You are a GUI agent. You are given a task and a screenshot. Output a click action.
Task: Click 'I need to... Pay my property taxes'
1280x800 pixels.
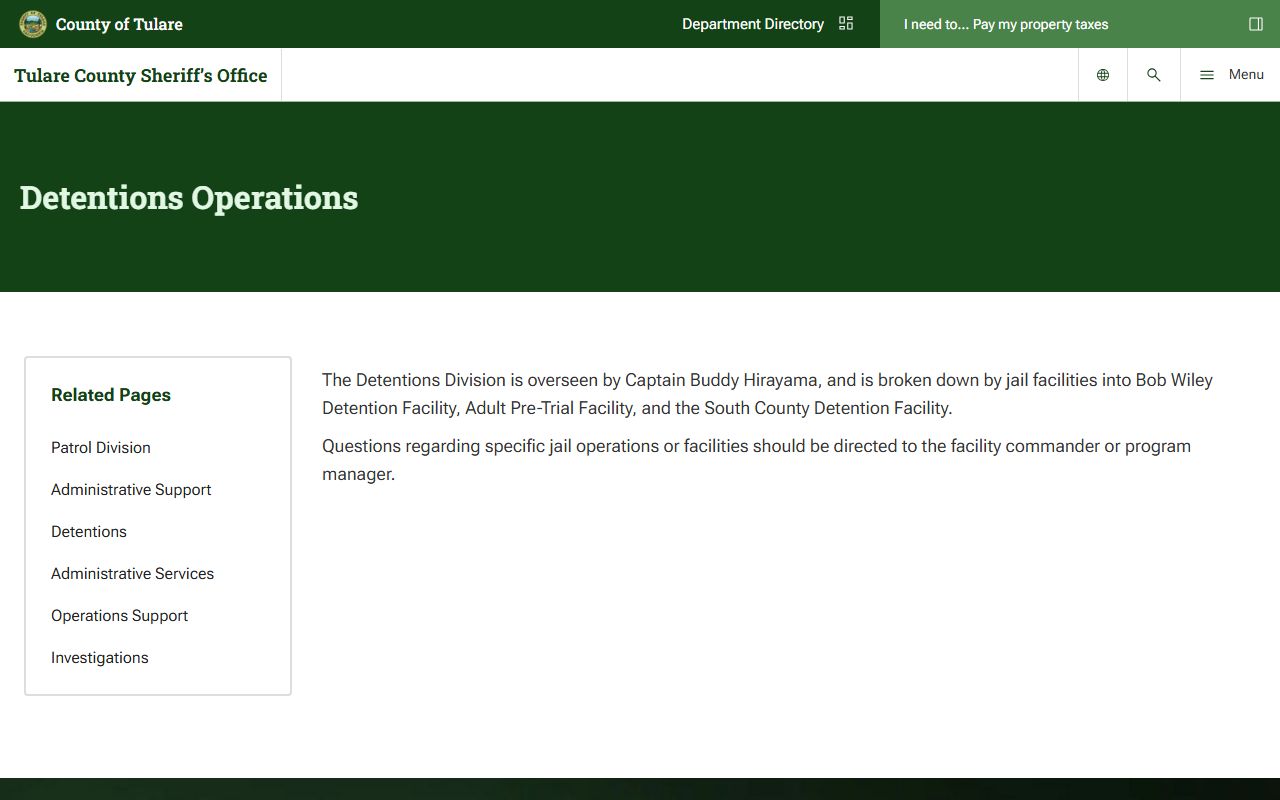[1006, 24]
